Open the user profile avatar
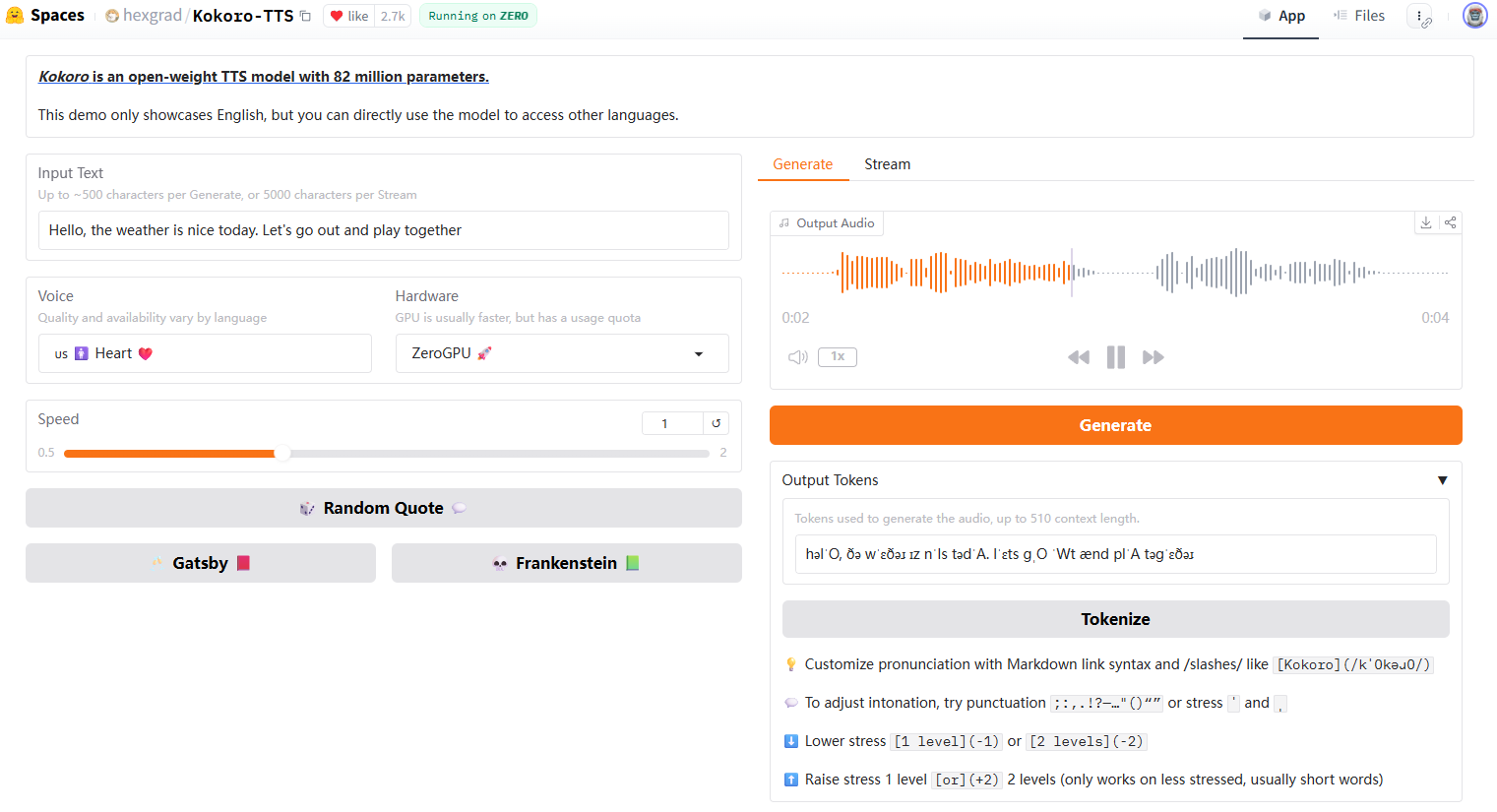 point(1474,16)
